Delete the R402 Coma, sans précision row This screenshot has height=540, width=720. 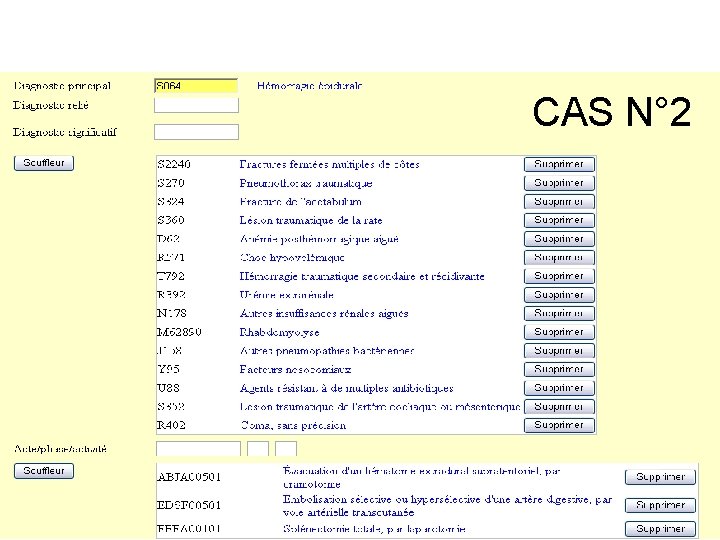[559, 425]
